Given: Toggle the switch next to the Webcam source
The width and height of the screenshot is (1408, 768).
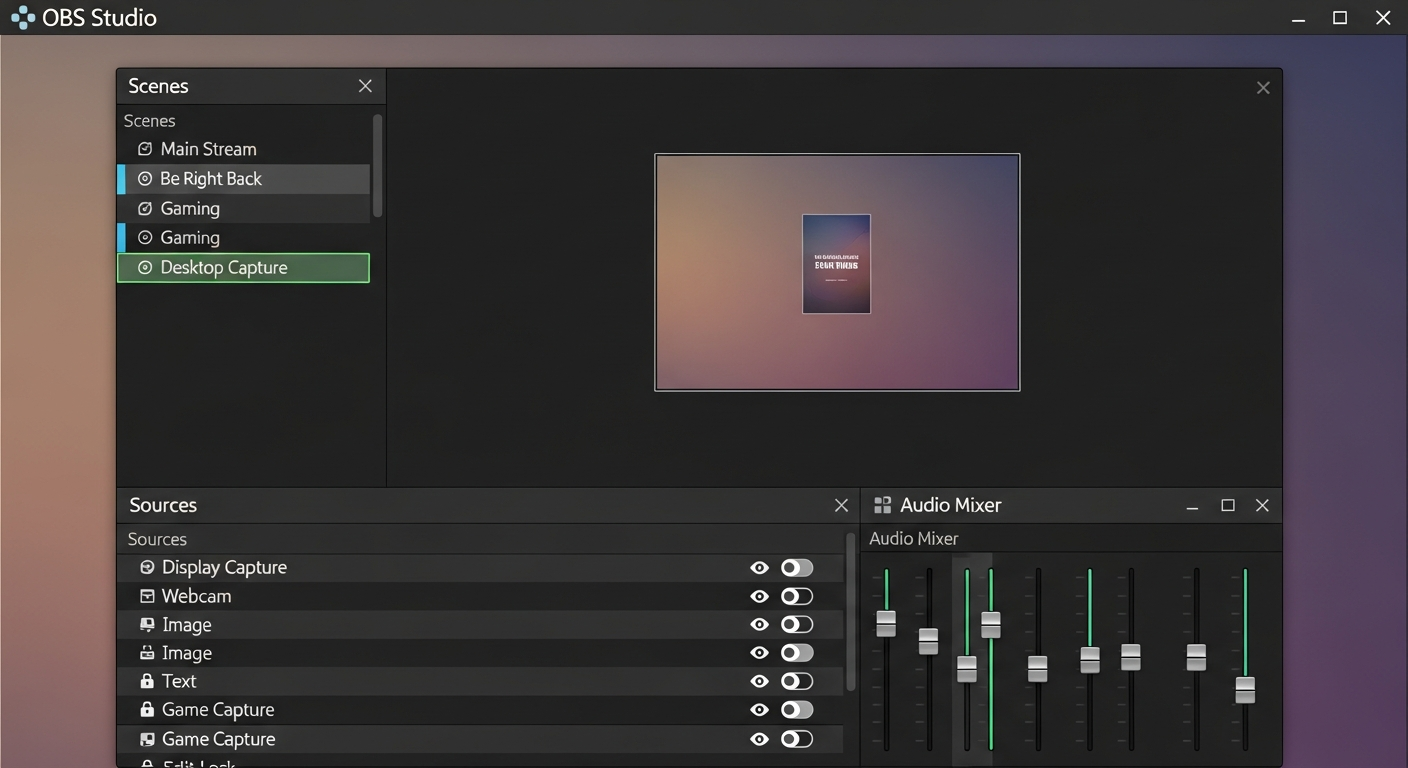Looking at the screenshot, I should 797,595.
